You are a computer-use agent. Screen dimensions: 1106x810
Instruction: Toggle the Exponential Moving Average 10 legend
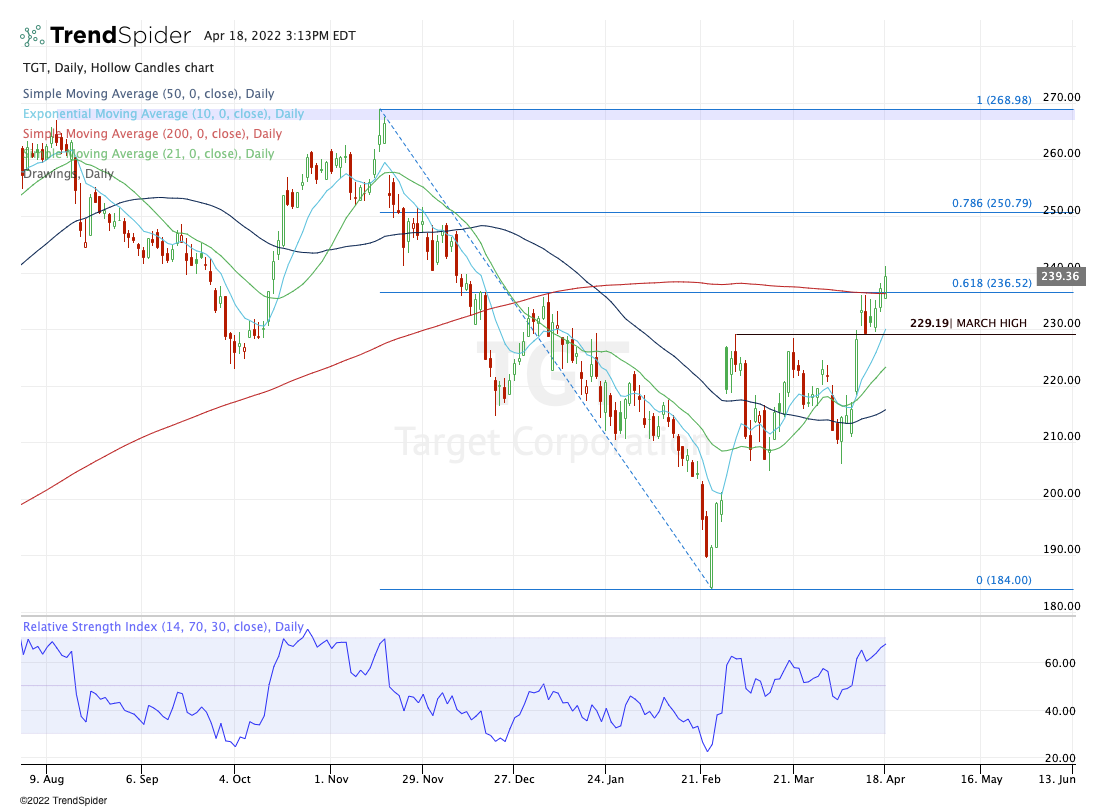(163, 114)
